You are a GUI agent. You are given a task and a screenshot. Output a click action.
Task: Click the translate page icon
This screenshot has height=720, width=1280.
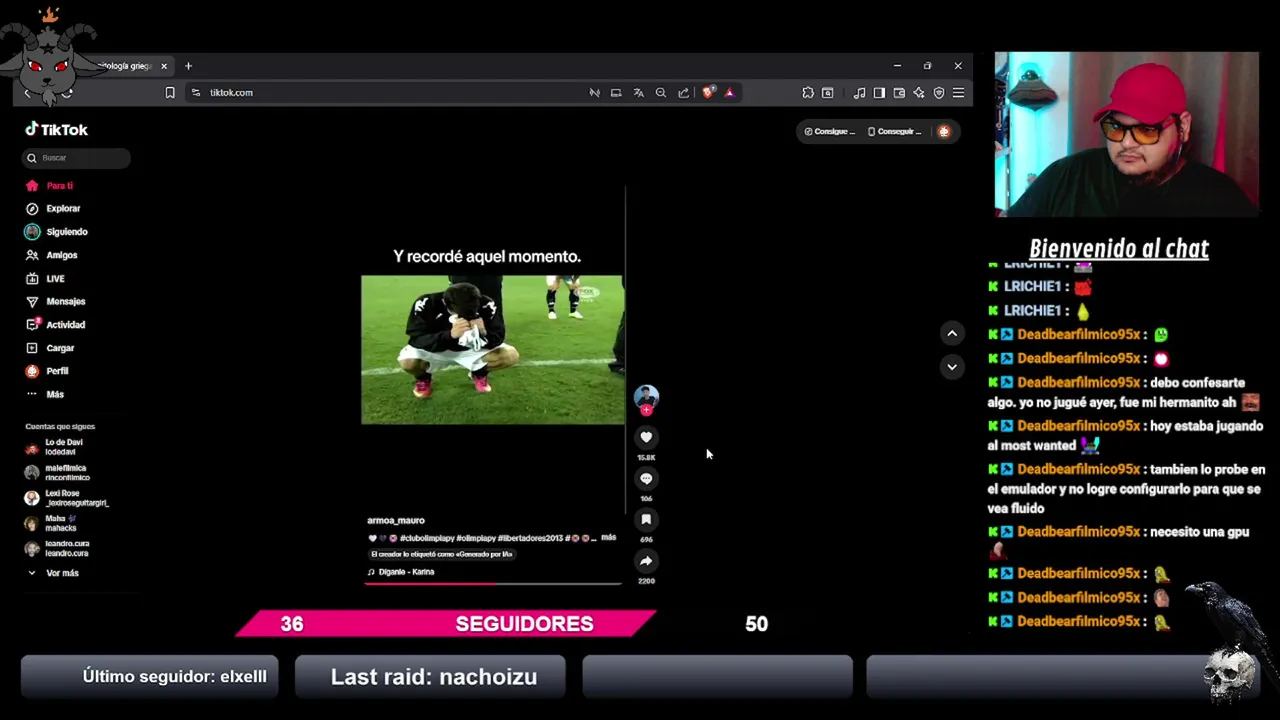click(638, 93)
